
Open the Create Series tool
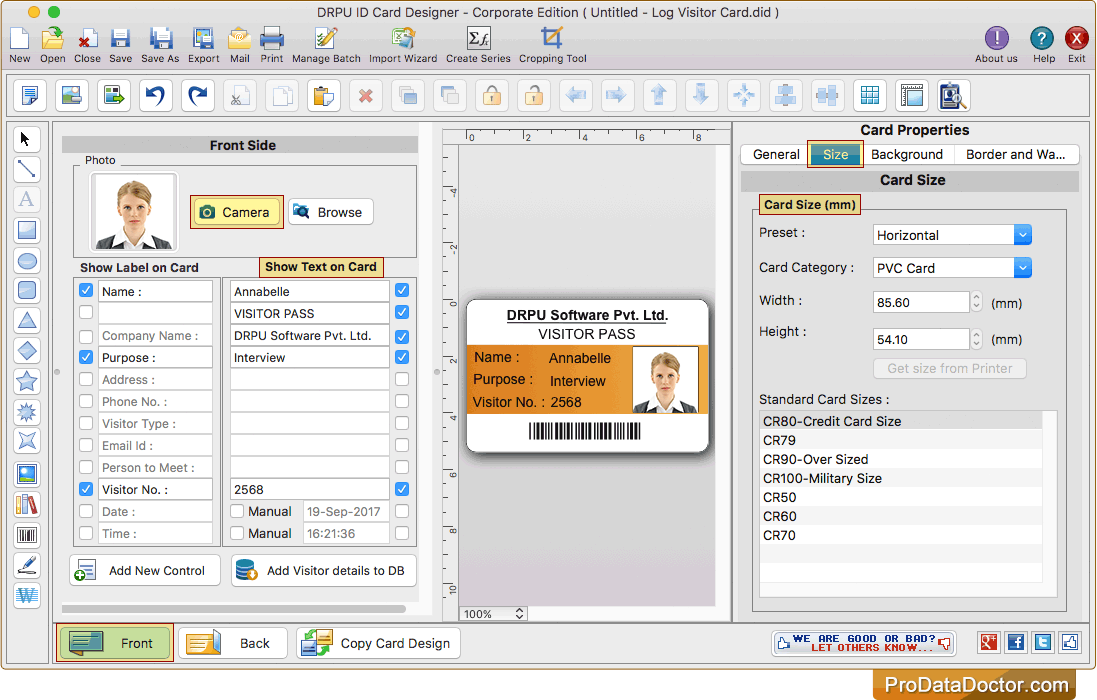tap(479, 45)
